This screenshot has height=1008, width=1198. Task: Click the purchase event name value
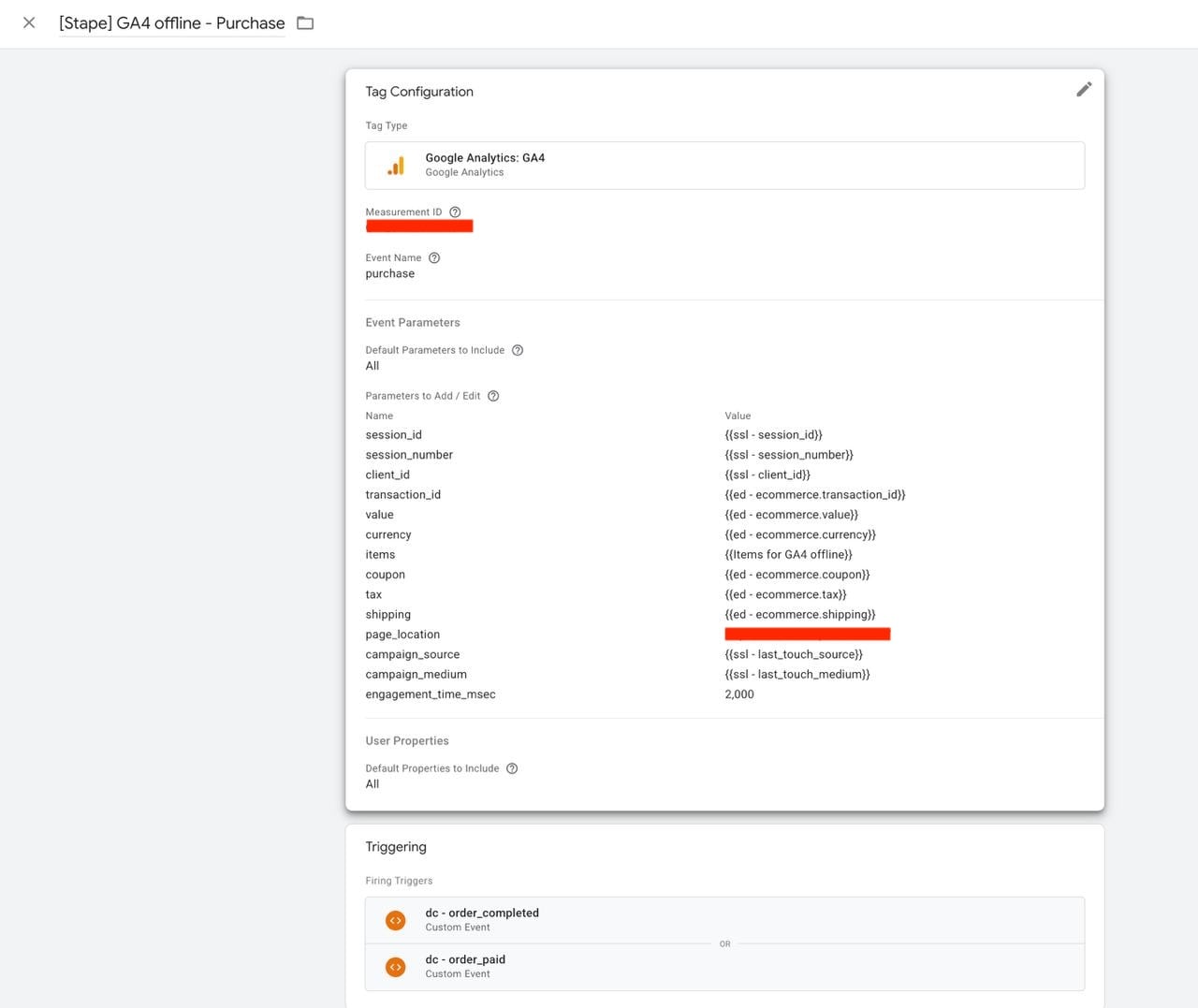tap(390, 274)
